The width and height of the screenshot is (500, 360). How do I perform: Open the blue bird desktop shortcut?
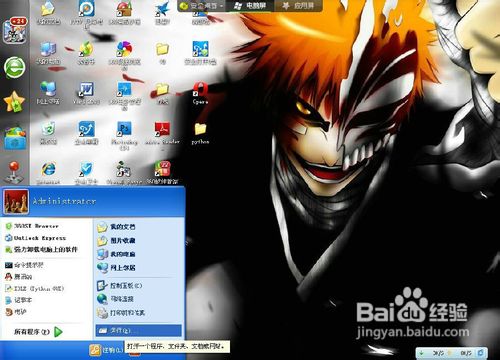click(162, 13)
